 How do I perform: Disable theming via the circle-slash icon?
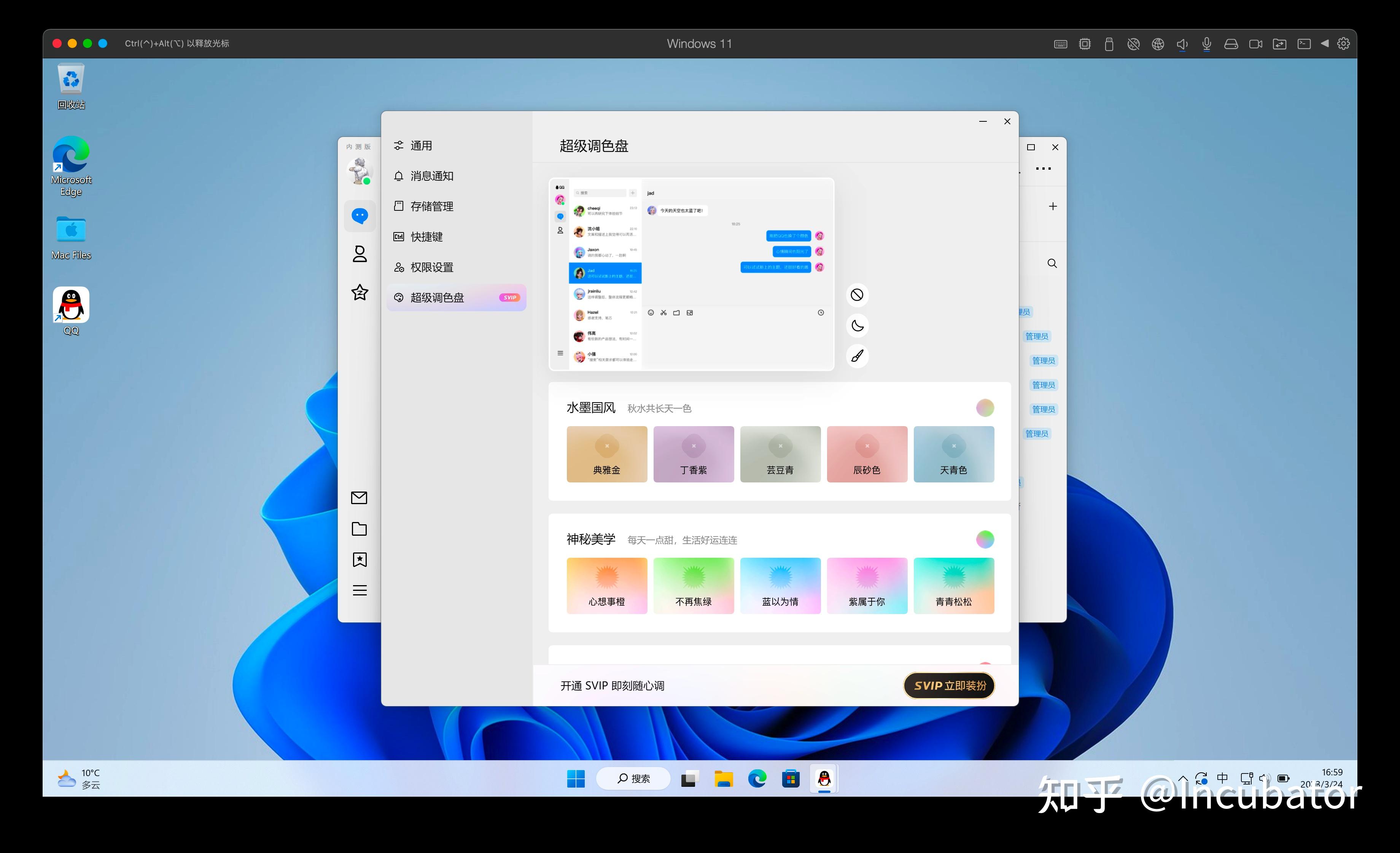click(x=857, y=294)
